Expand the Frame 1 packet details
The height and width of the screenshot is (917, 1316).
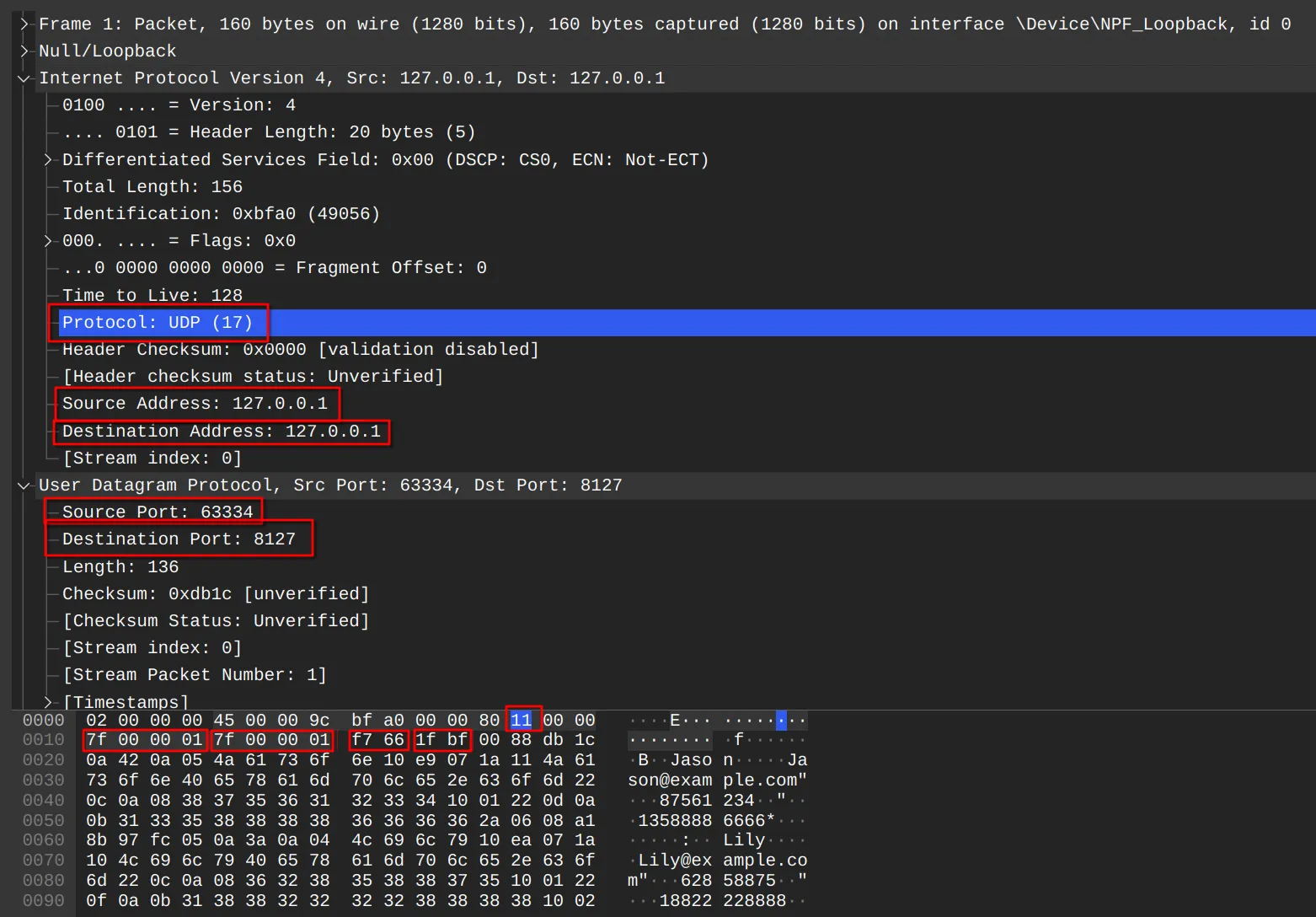[24, 24]
